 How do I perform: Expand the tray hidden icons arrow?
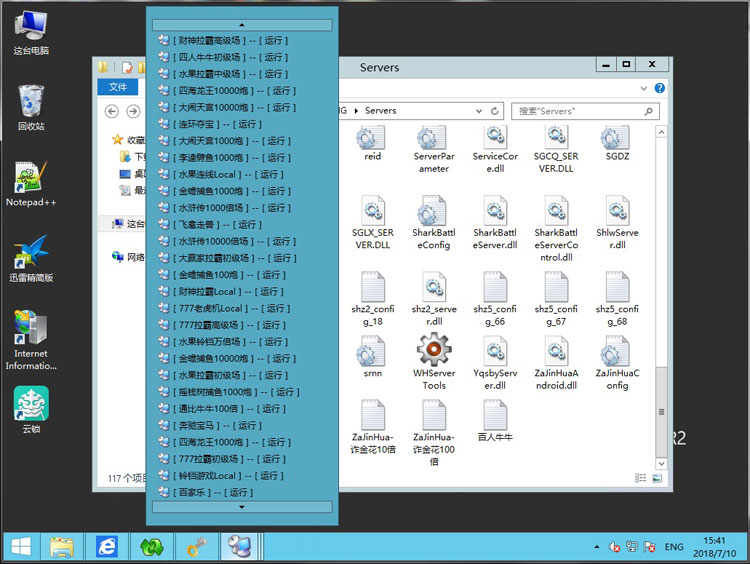(596, 547)
